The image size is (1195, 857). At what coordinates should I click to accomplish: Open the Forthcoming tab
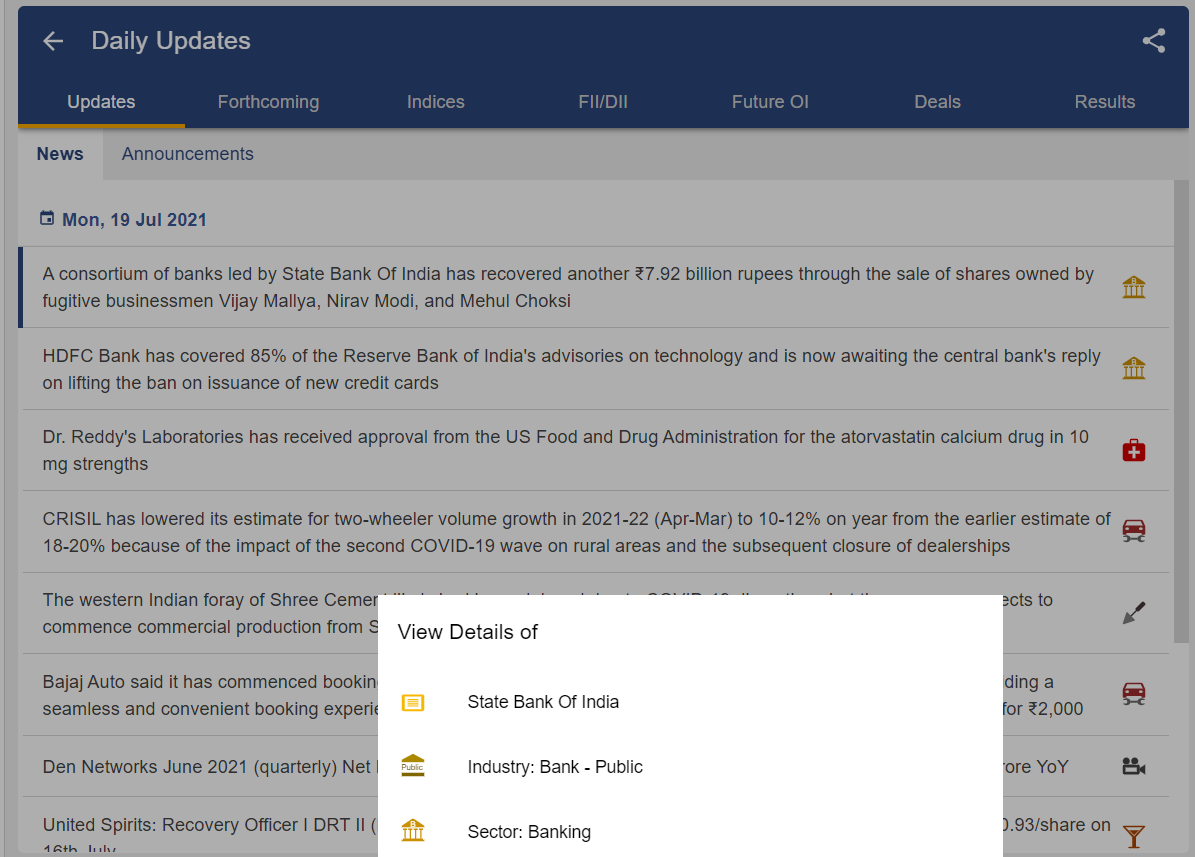pos(268,101)
